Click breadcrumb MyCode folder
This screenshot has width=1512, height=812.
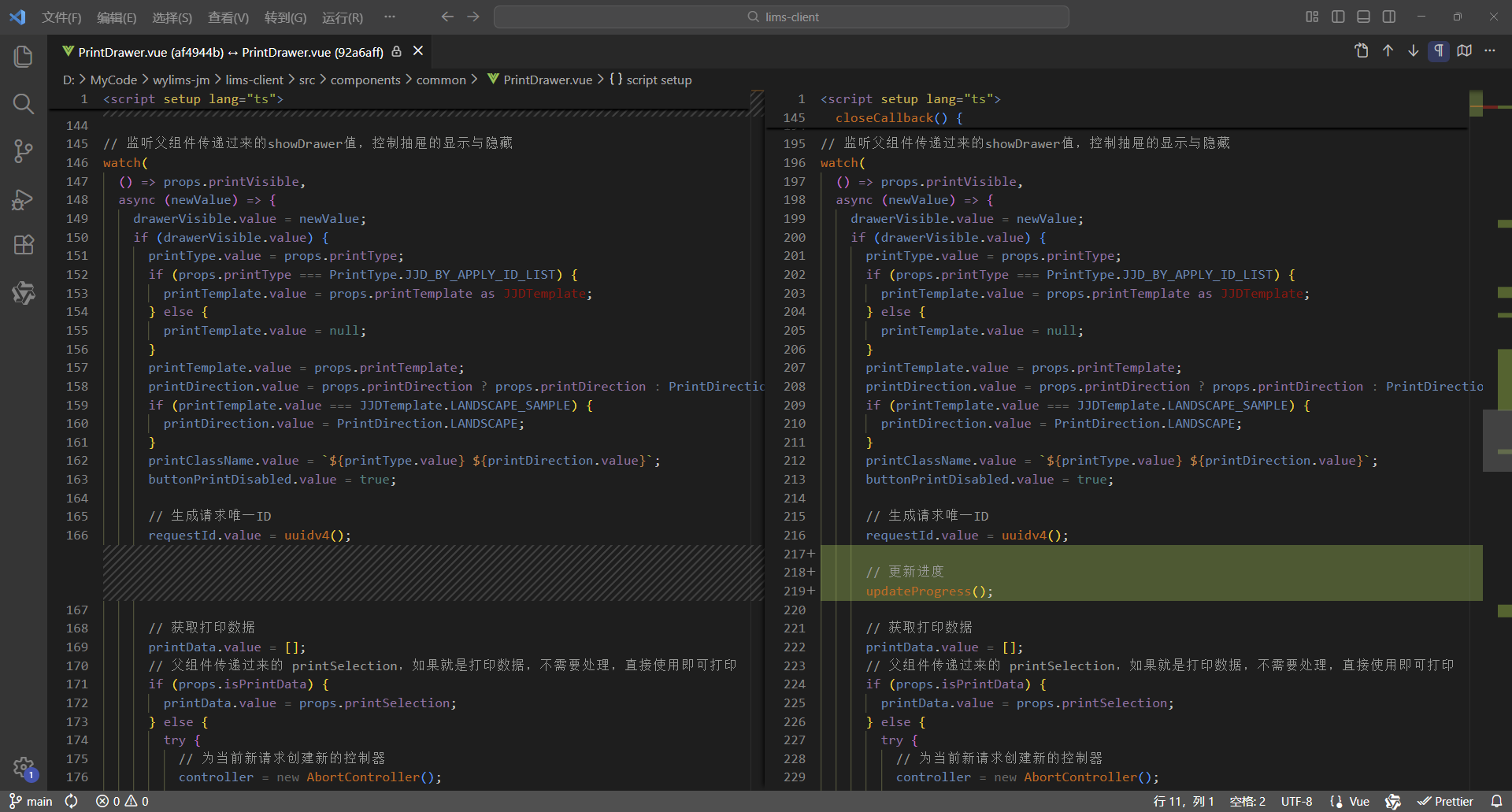tap(113, 80)
